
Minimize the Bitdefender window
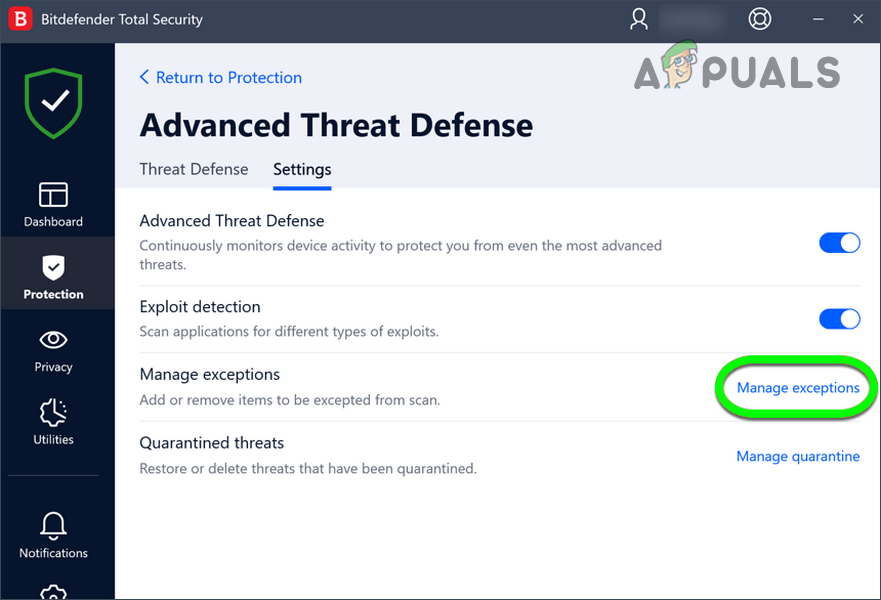click(818, 19)
